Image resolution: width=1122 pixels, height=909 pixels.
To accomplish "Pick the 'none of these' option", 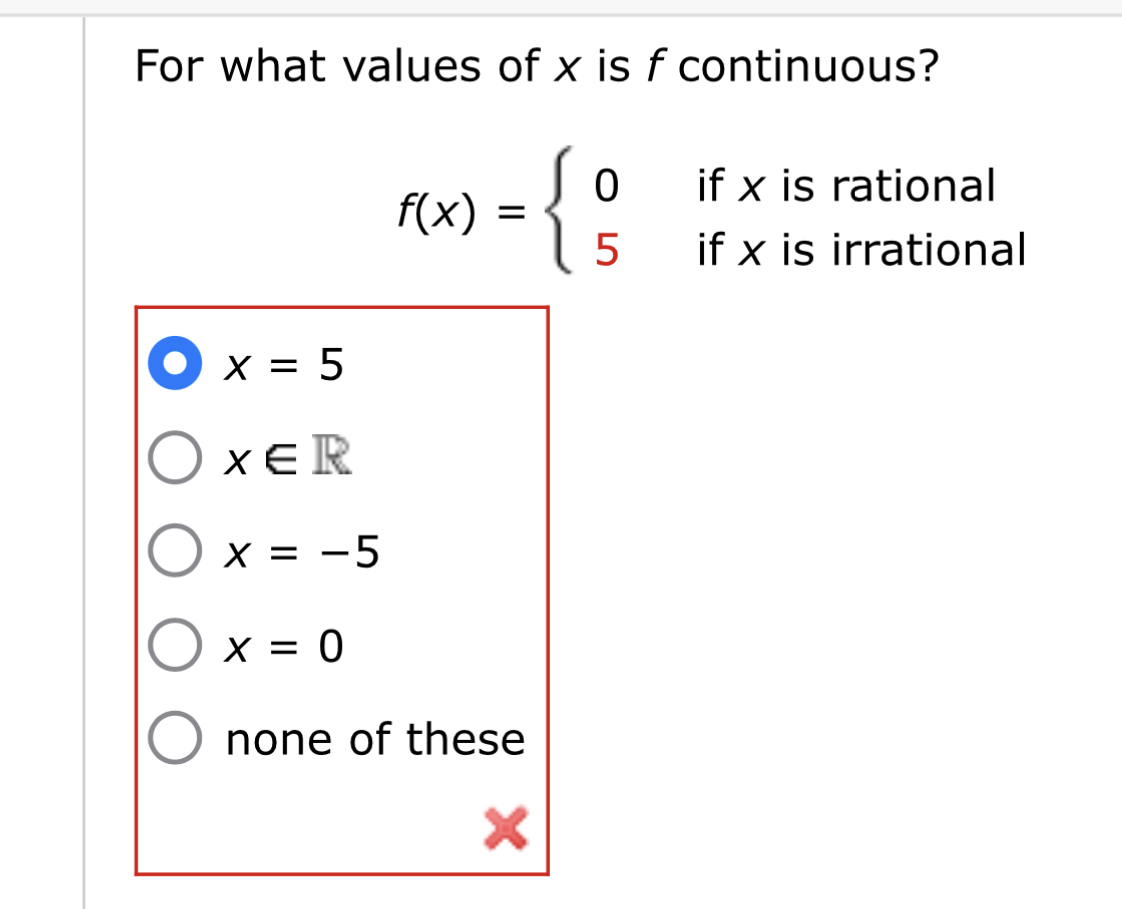I will coord(173,739).
